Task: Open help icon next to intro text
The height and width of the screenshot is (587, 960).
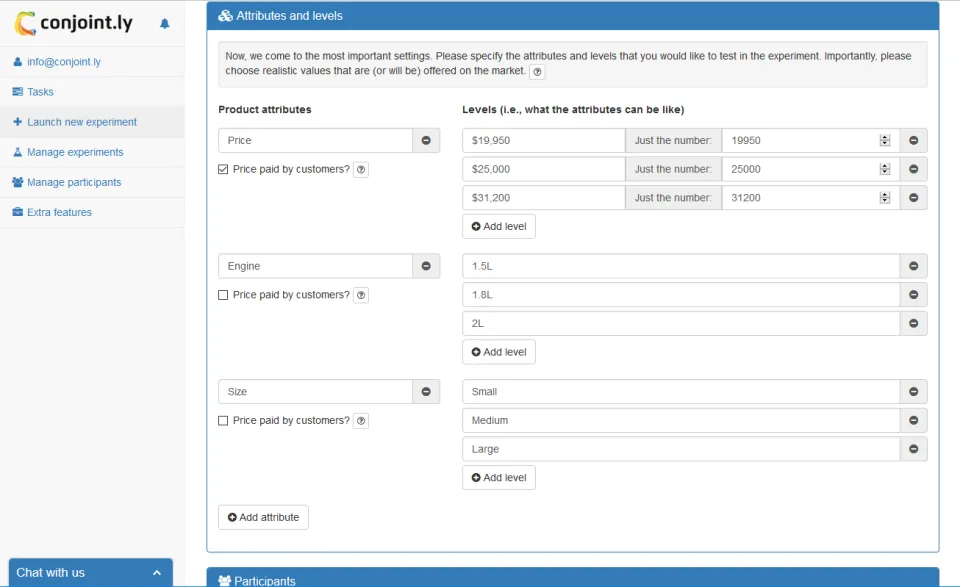Action: click(537, 72)
